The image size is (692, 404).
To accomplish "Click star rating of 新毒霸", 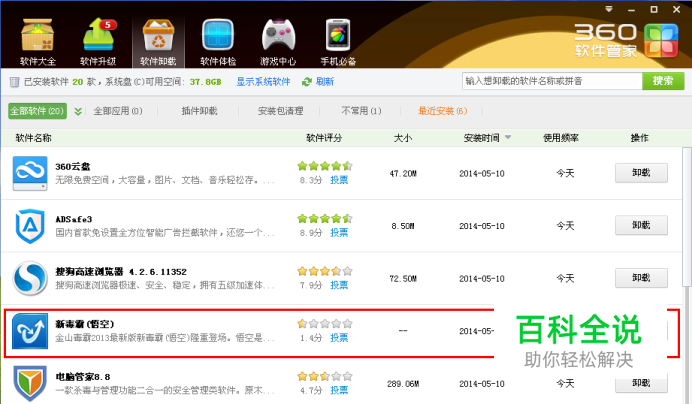I will (325, 324).
